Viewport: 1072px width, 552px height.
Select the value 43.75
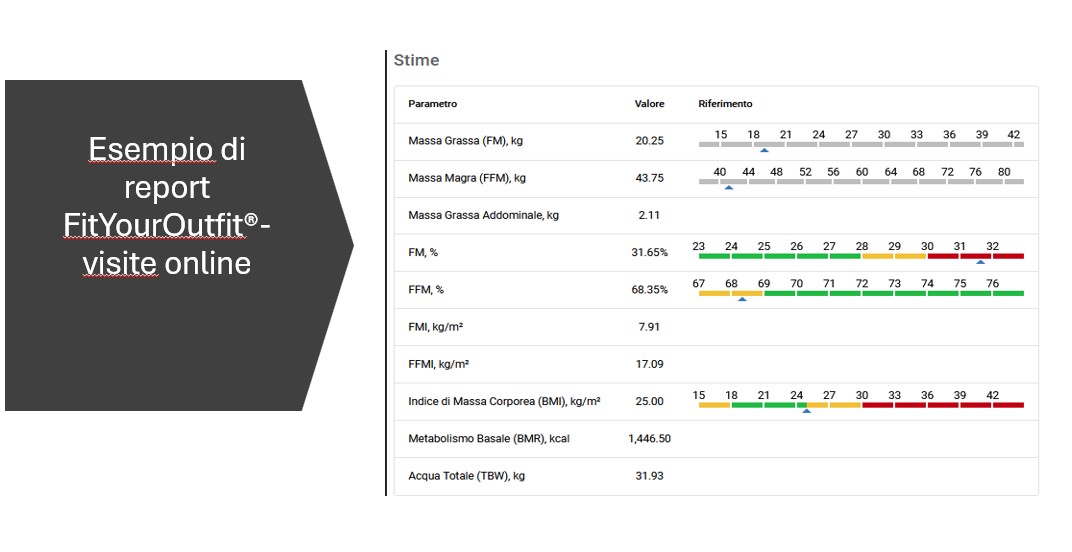649,178
